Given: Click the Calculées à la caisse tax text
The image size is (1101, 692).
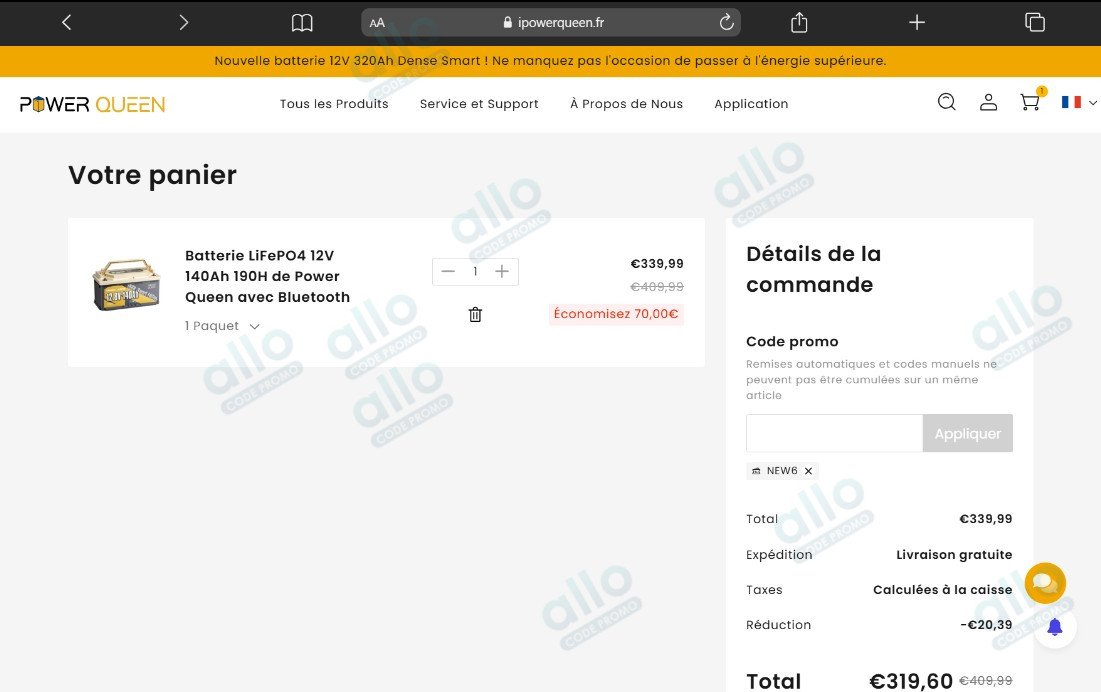Looking at the screenshot, I should coord(942,590).
